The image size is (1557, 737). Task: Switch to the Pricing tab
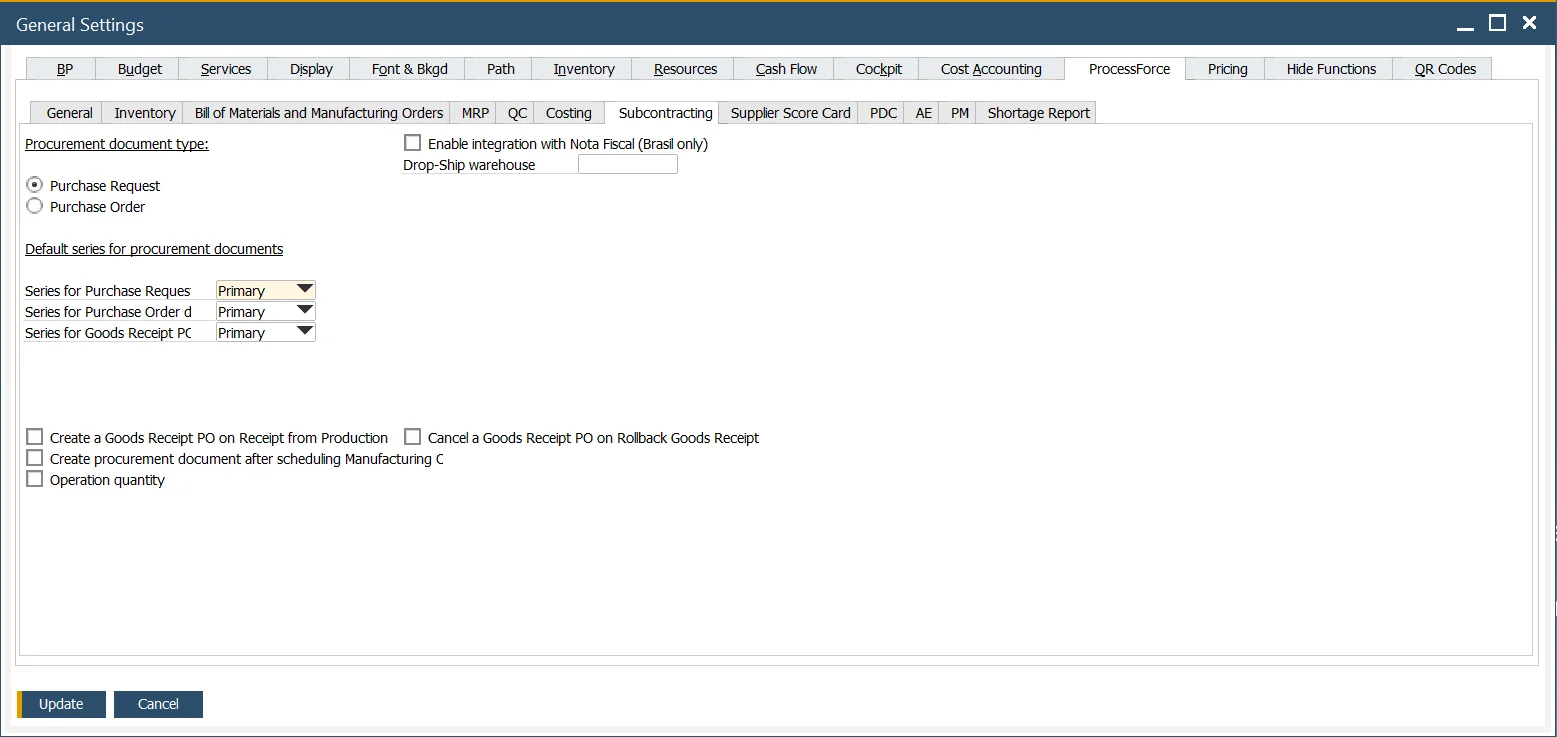coord(1224,68)
